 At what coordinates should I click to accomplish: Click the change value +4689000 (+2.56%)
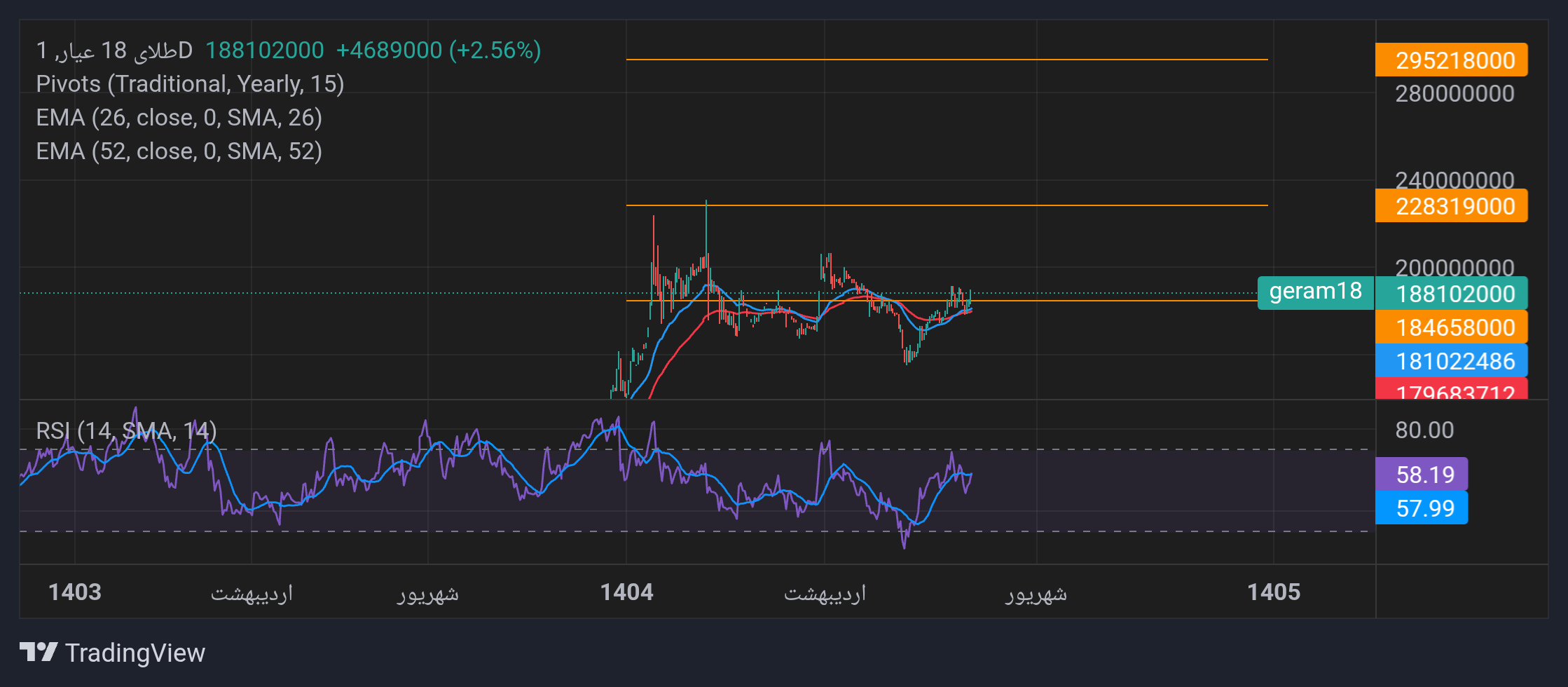click(439, 50)
